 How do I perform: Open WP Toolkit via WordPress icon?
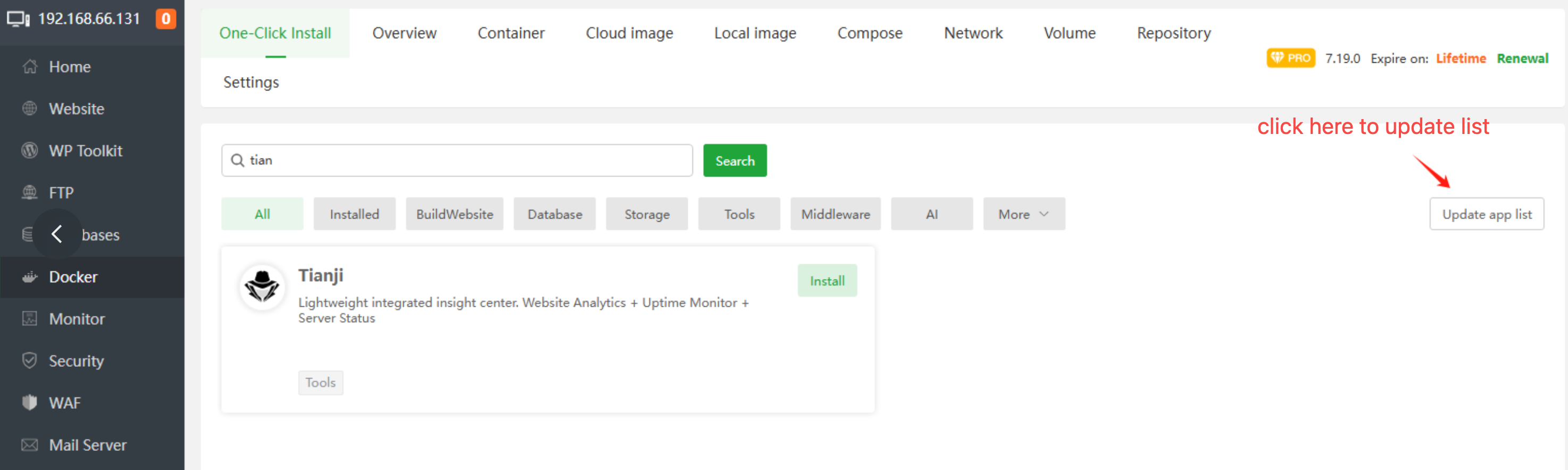[x=29, y=151]
